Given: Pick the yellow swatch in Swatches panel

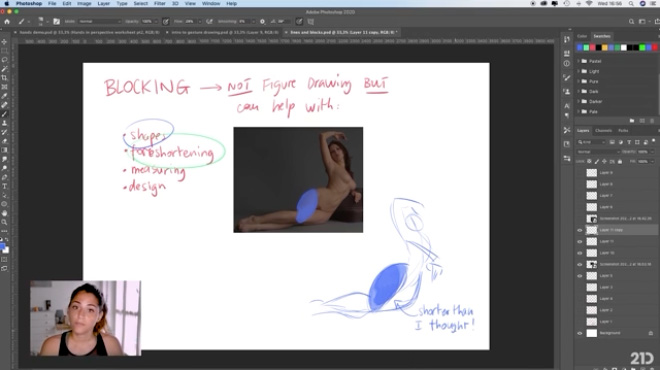Looking at the screenshot, I should 604,48.
